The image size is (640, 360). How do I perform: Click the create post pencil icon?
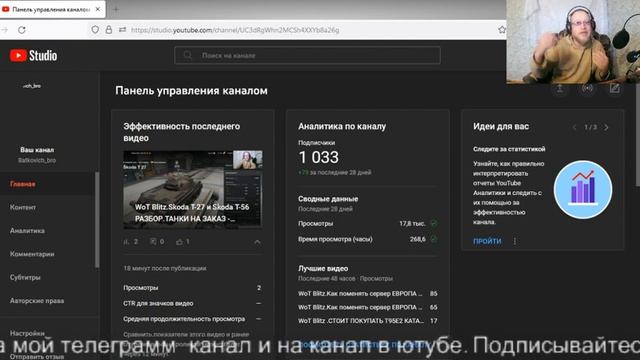[615, 88]
